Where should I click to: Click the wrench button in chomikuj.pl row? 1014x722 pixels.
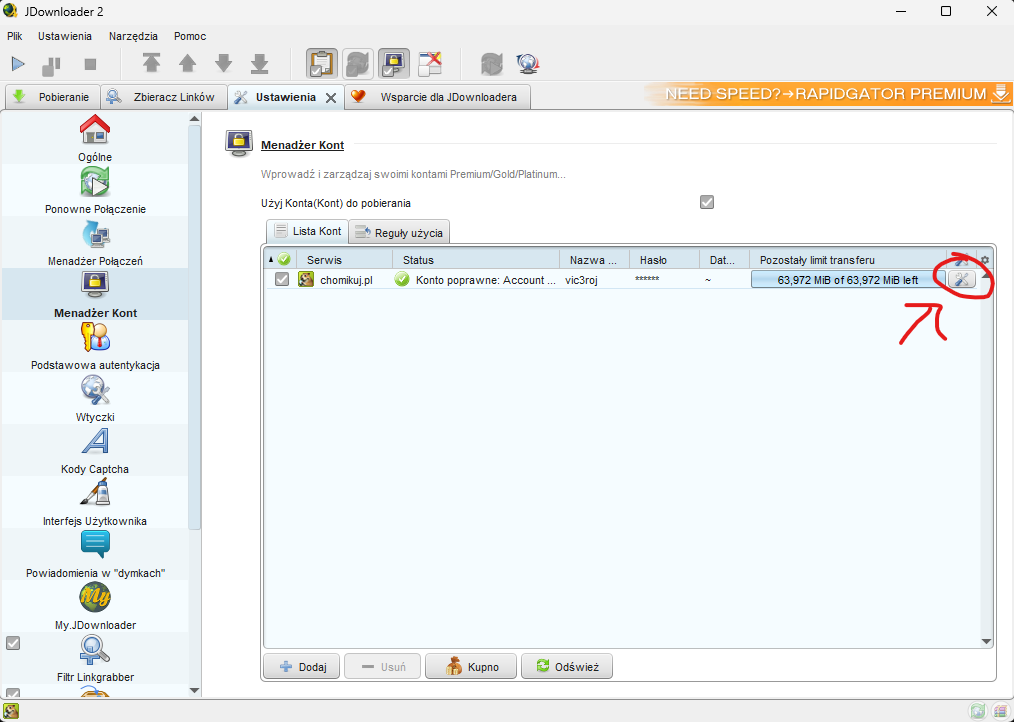[962, 279]
